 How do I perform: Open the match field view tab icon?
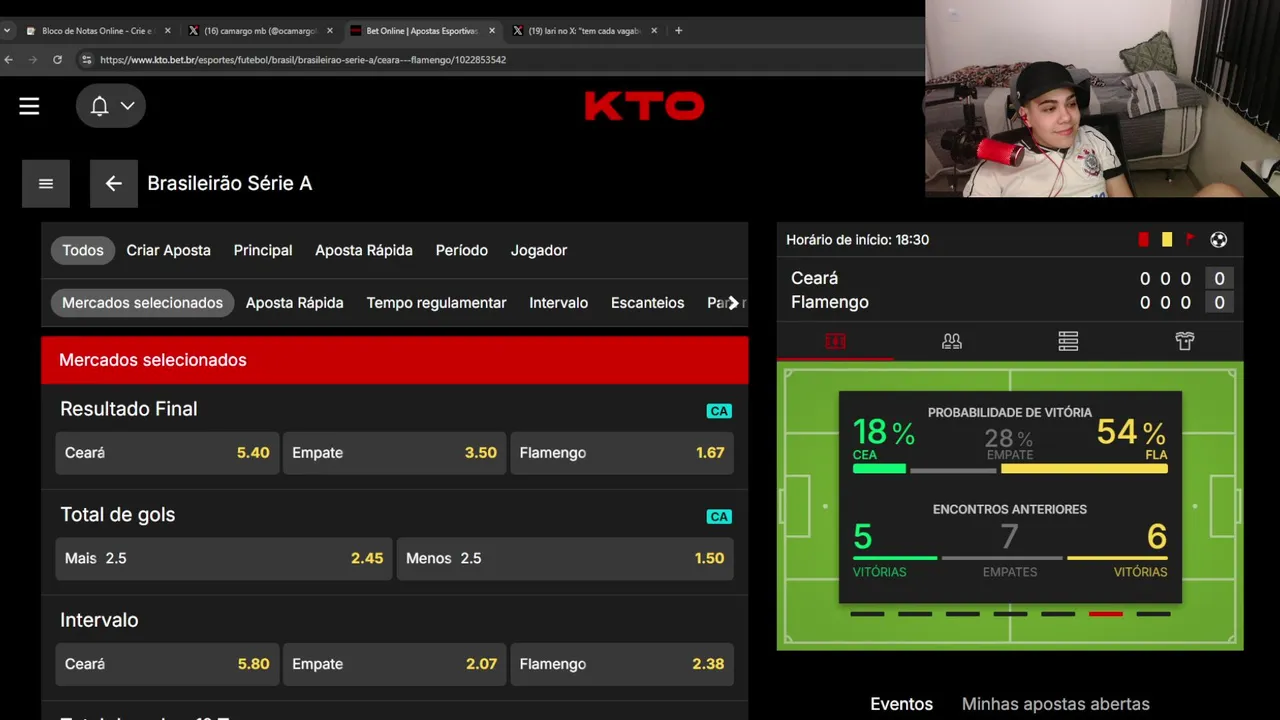pos(835,342)
